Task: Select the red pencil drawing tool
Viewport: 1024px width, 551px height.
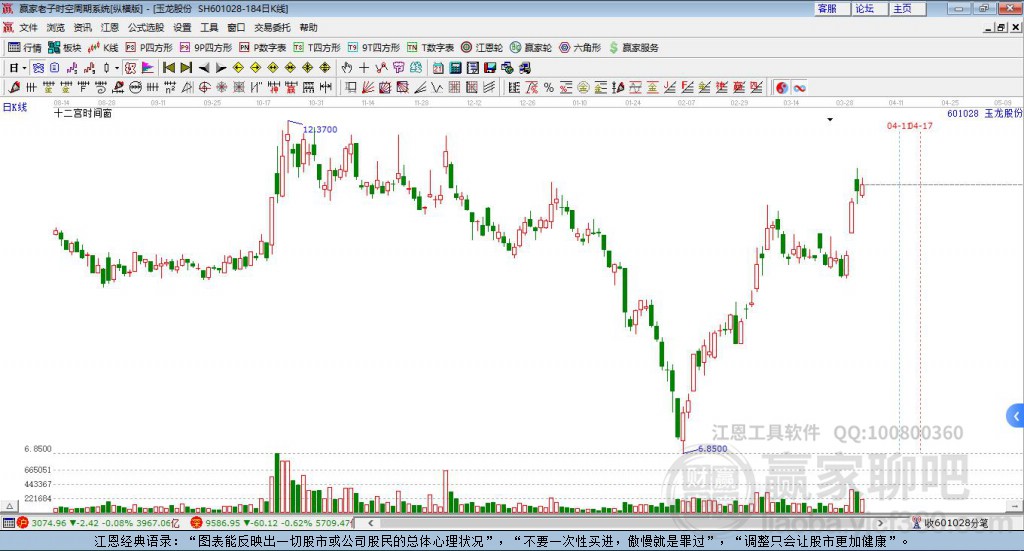Action: click(14, 87)
